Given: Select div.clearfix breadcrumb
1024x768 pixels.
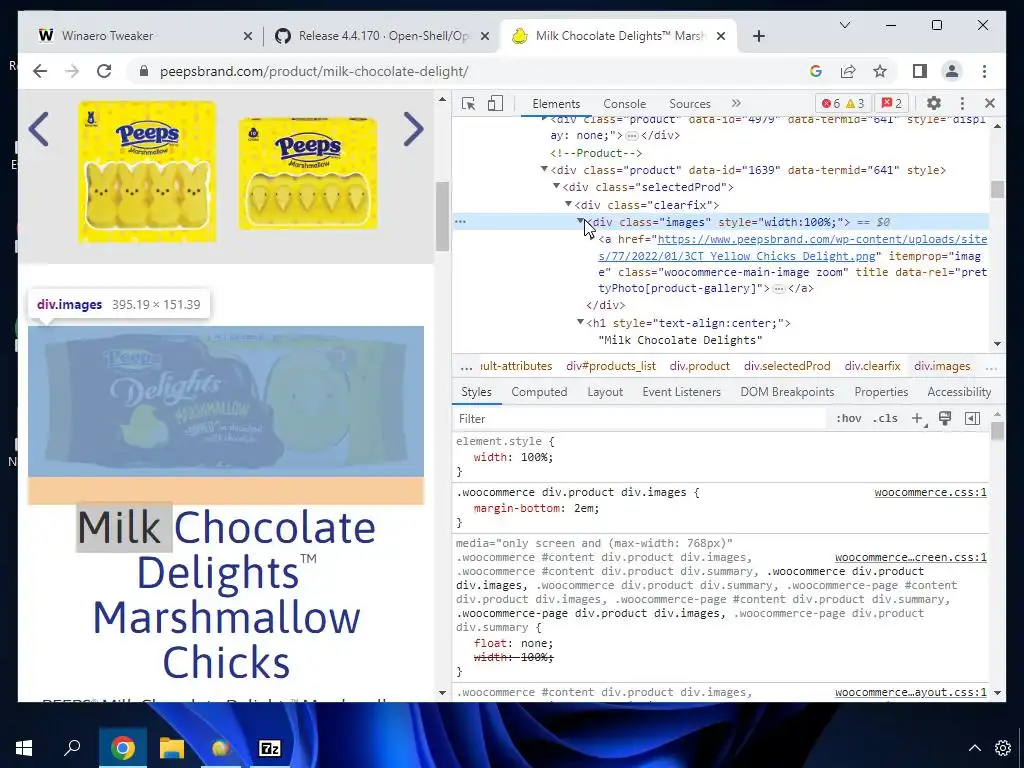Looking at the screenshot, I should (872, 366).
